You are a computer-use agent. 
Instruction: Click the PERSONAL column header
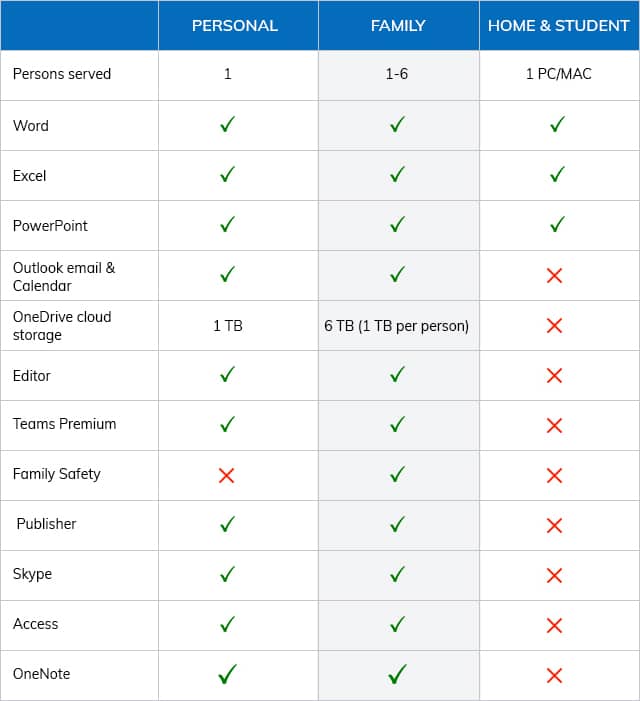click(235, 25)
